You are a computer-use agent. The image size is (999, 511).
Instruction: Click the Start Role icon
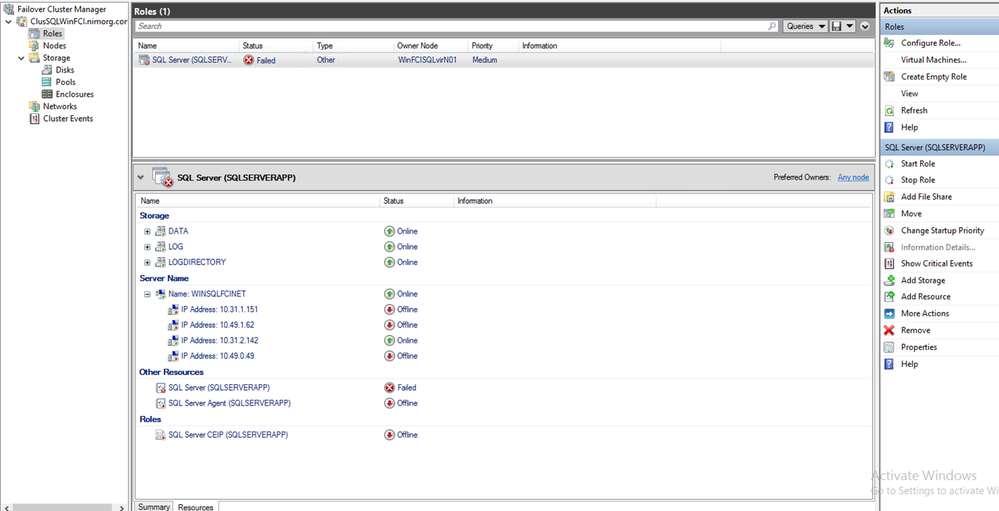(889, 163)
